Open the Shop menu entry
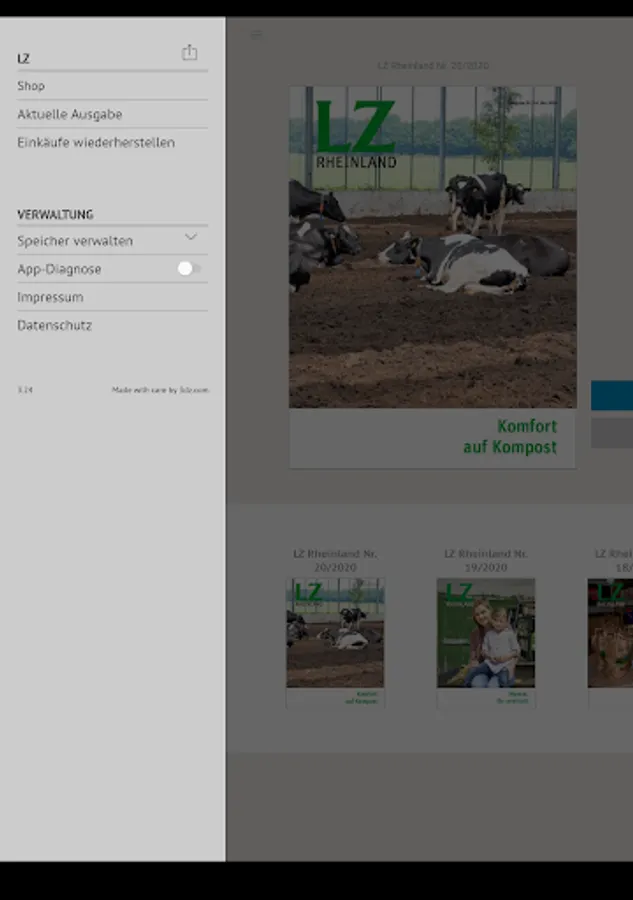The width and height of the screenshot is (633, 900). 112,86
